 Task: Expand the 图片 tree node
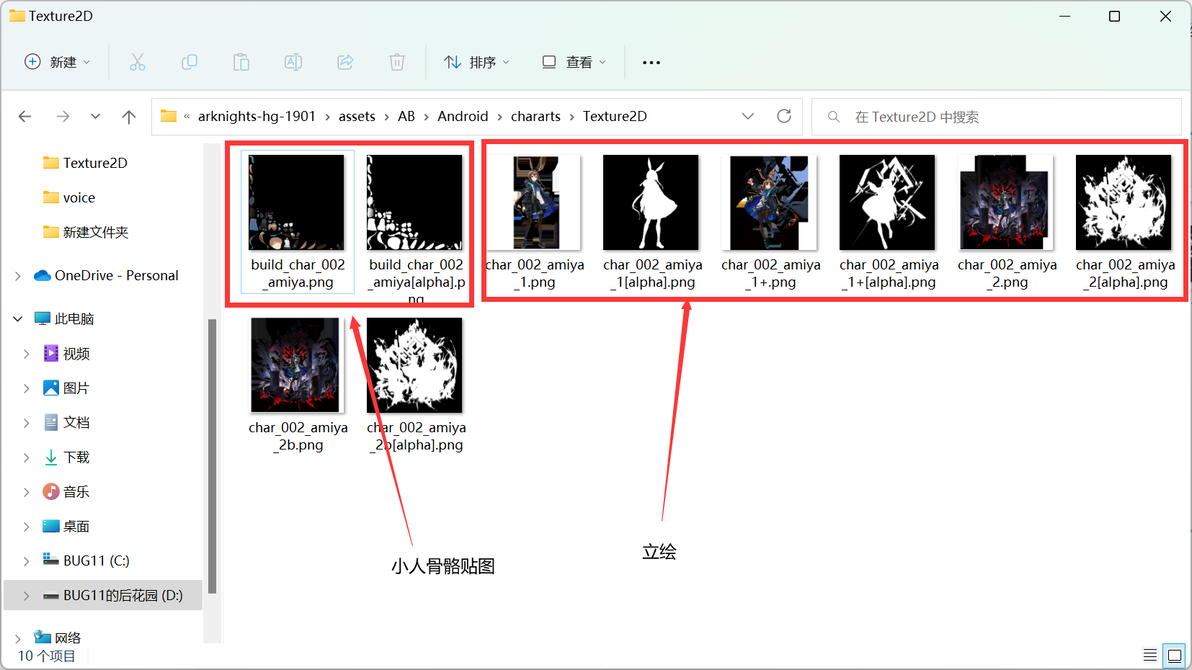26,388
